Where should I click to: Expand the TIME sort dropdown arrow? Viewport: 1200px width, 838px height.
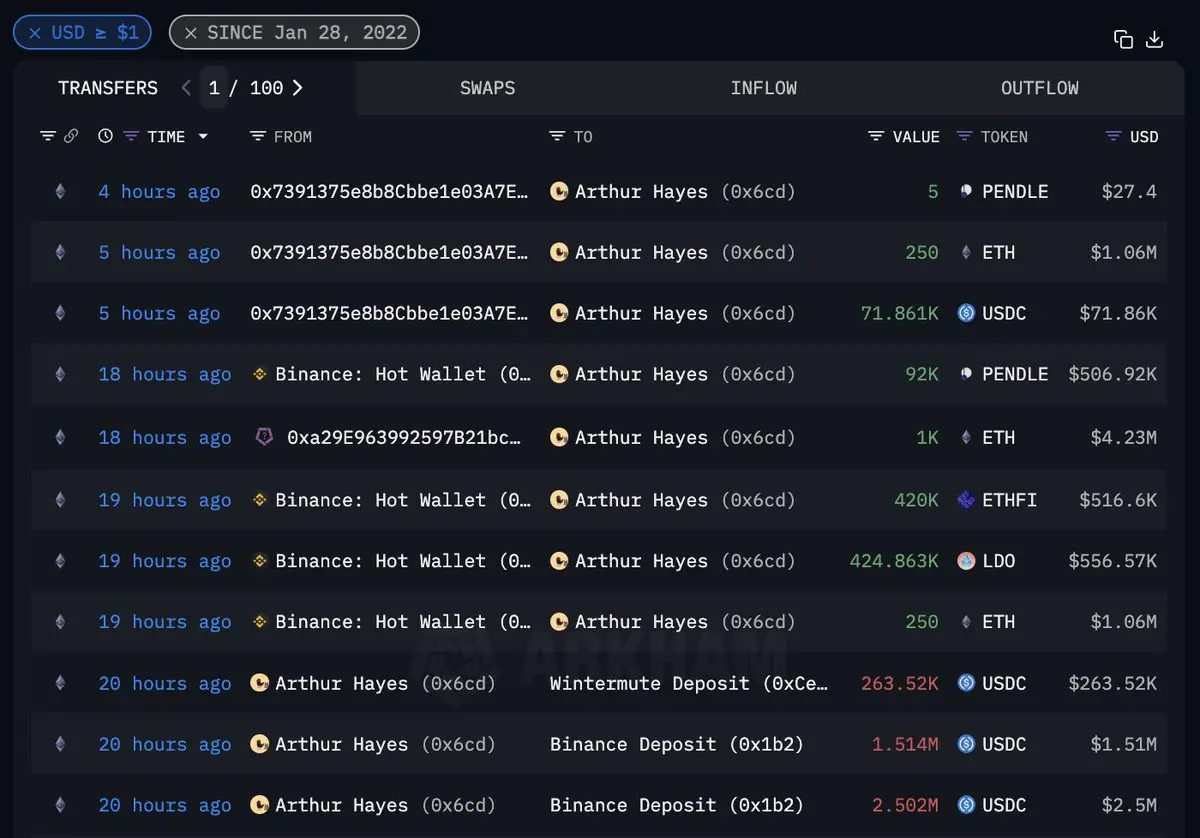203,136
